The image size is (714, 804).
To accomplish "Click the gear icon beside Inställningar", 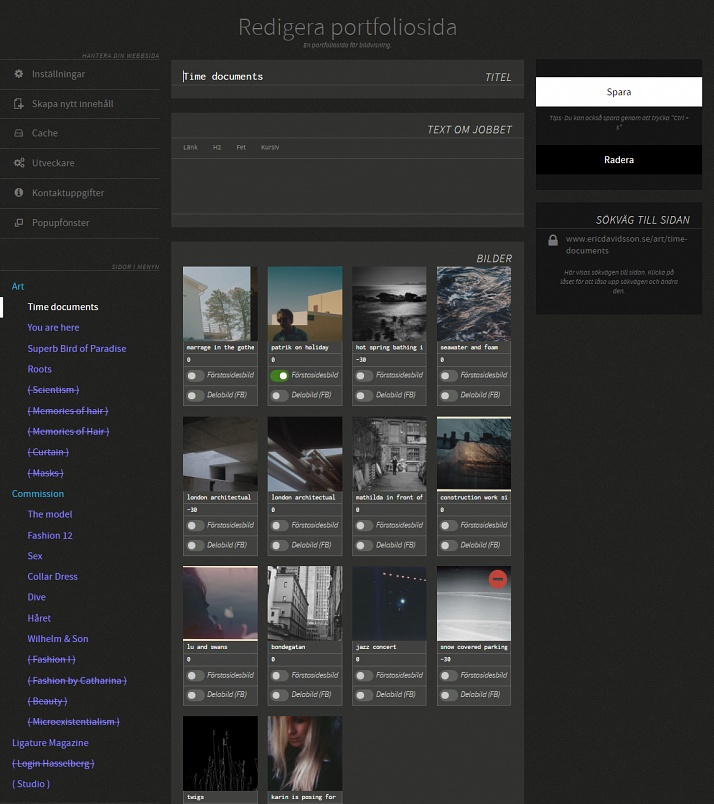I will tap(18, 74).
